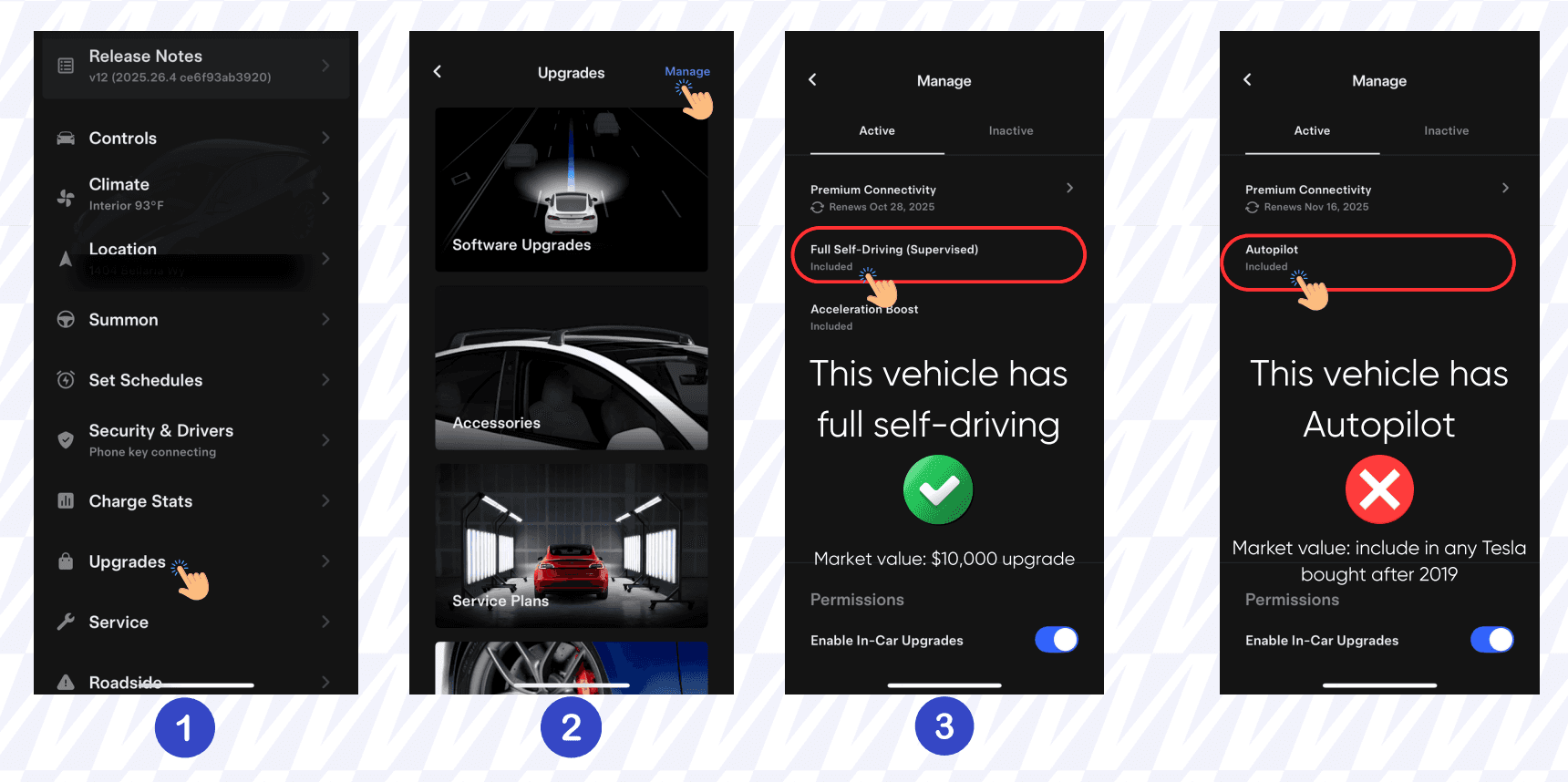
Task: Select Full Self-Driving (Supervised) entry
Action: coord(939,256)
